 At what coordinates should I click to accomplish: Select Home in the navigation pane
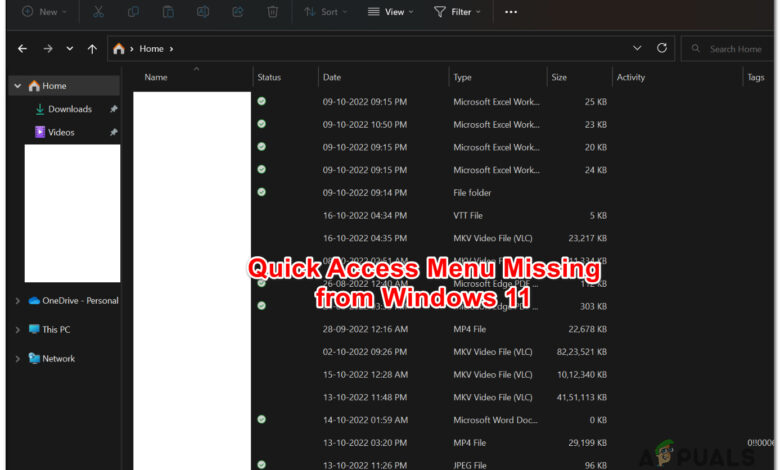(65, 86)
